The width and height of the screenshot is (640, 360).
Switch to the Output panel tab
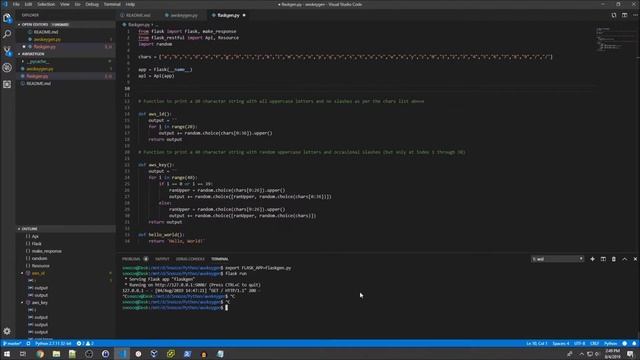[162, 259]
